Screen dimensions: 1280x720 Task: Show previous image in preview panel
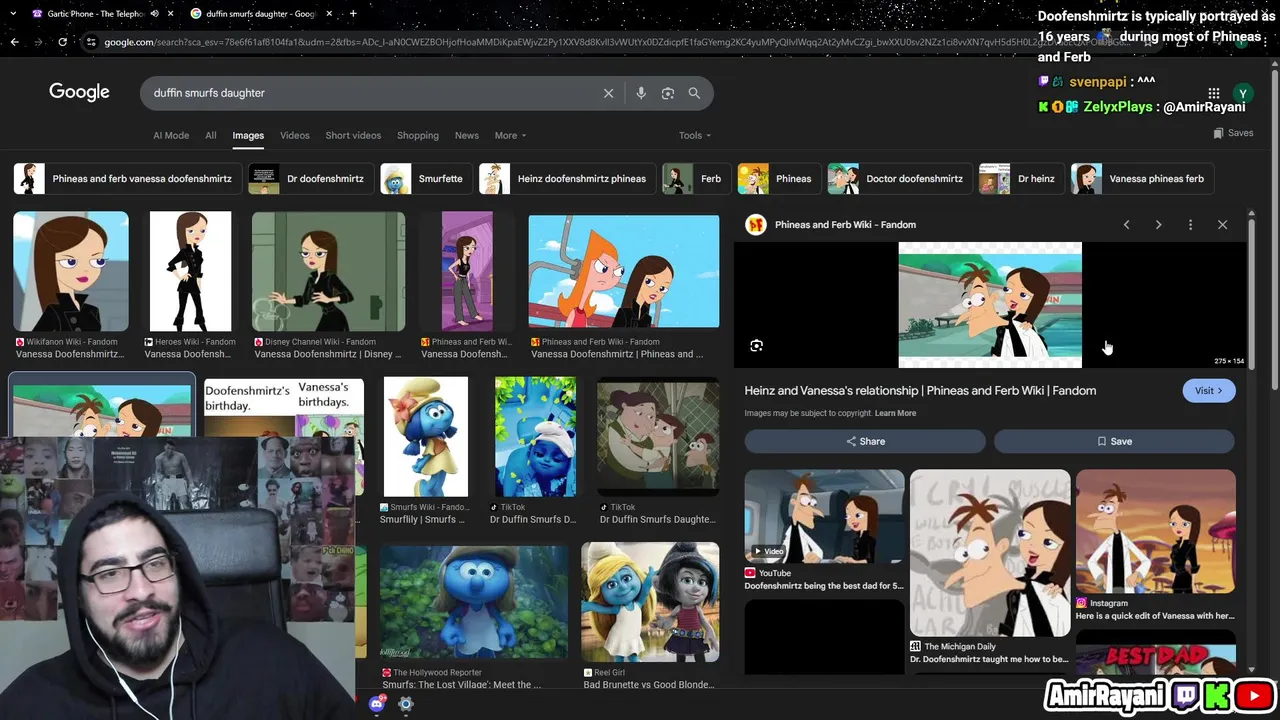[x=1126, y=225]
